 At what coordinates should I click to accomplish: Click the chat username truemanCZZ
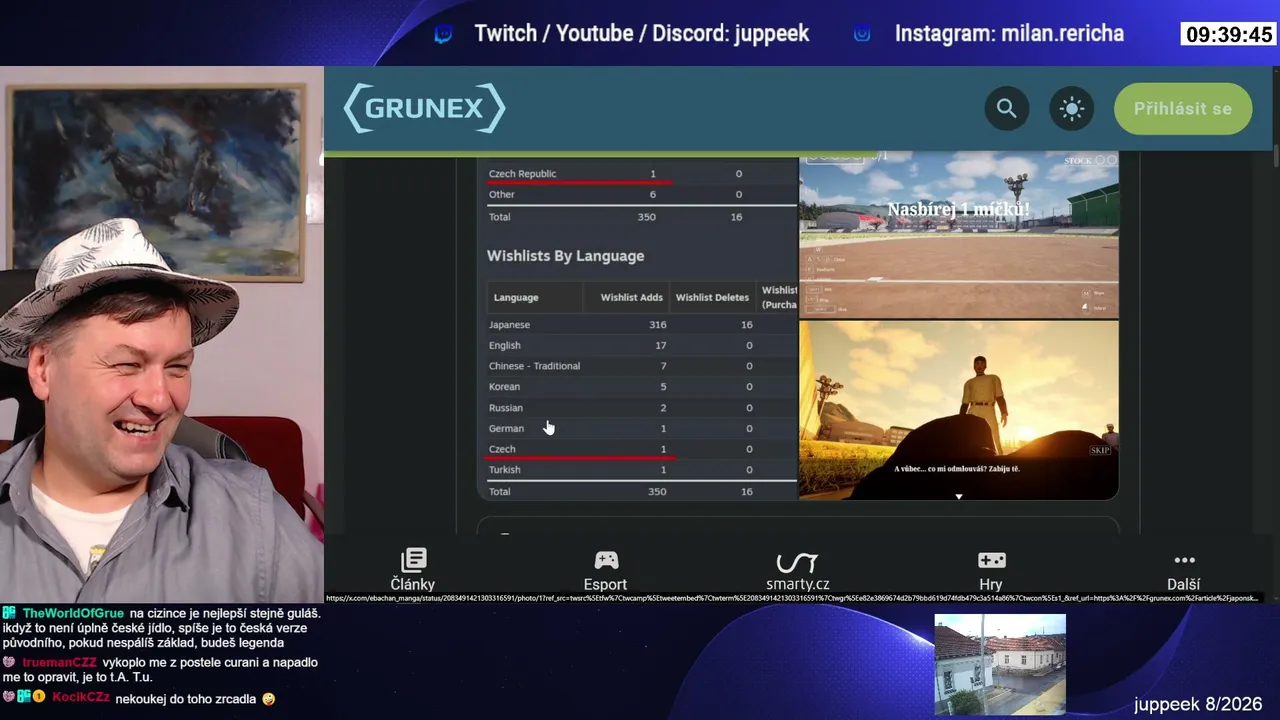(x=58, y=662)
